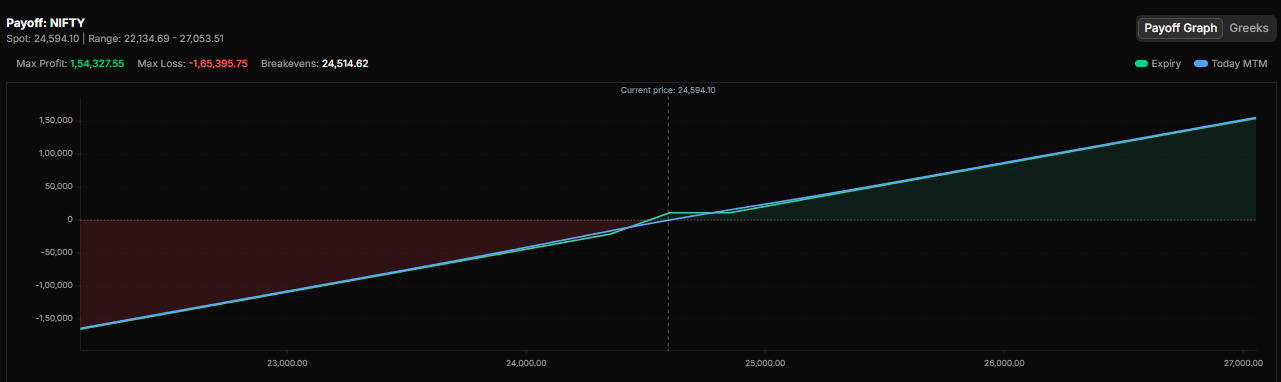Click the green Expiry color swatch

[1141, 63]
